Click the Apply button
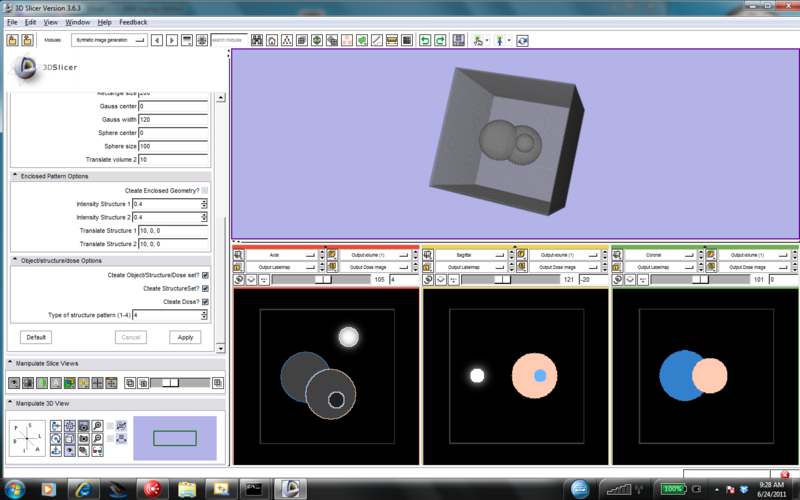This screenshot has height=500, width=800. click(185, 337)
